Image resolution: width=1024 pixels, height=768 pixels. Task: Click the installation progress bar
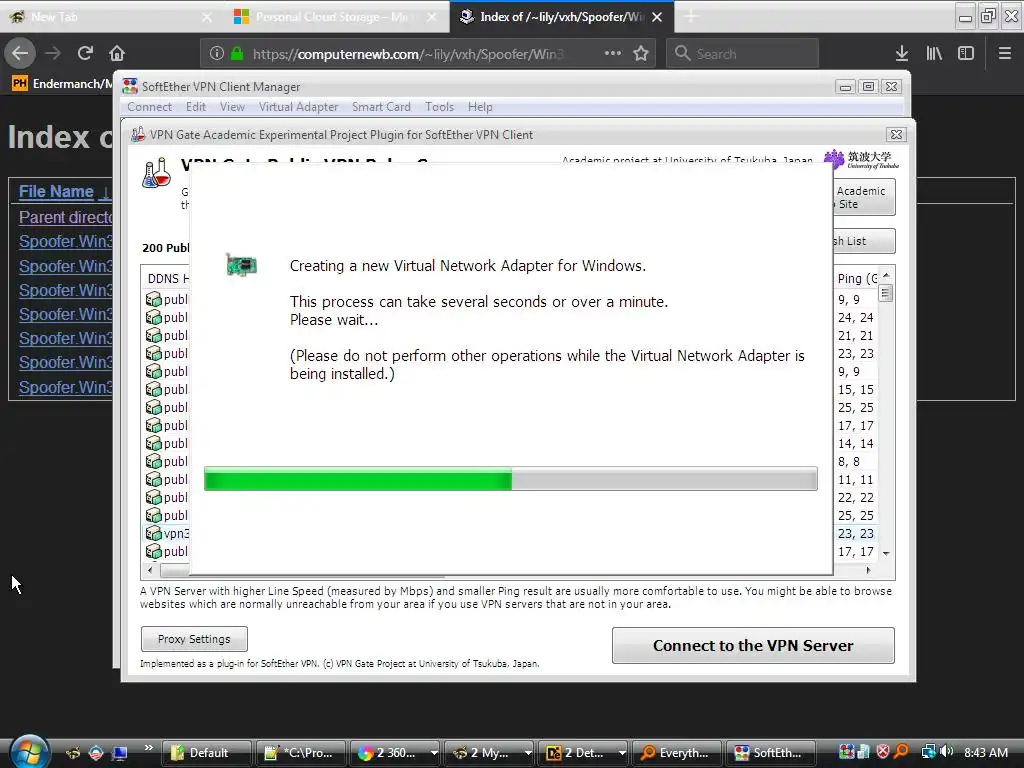[511, 479]
